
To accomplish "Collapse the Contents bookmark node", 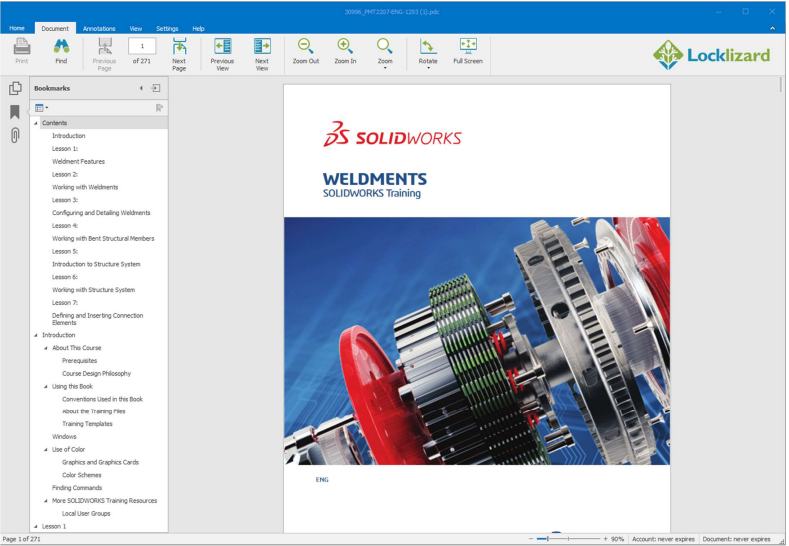I will 36,123.
